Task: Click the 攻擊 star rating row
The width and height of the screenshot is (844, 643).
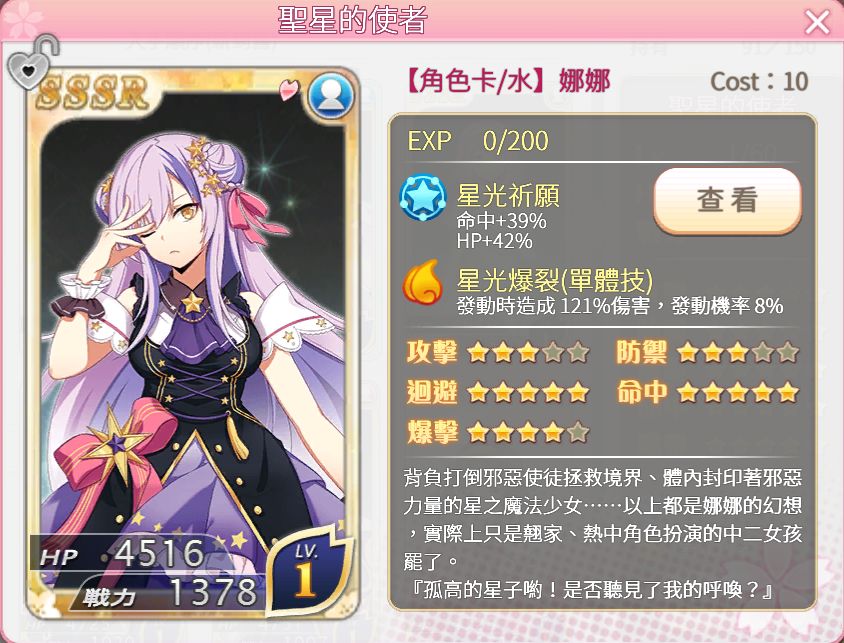Action: point(498,353)
